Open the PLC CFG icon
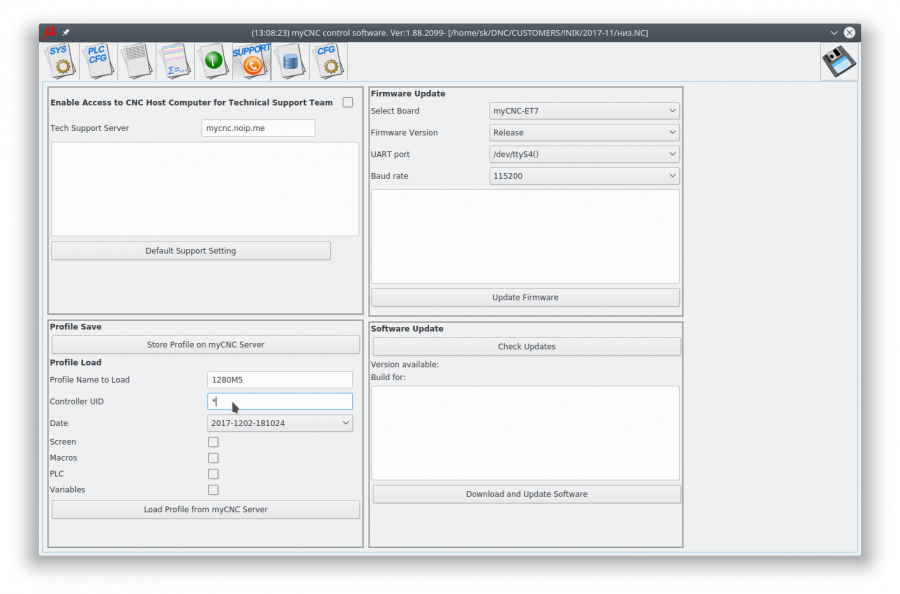The height and width of the screenshot is (594, 900). point(98,61)
